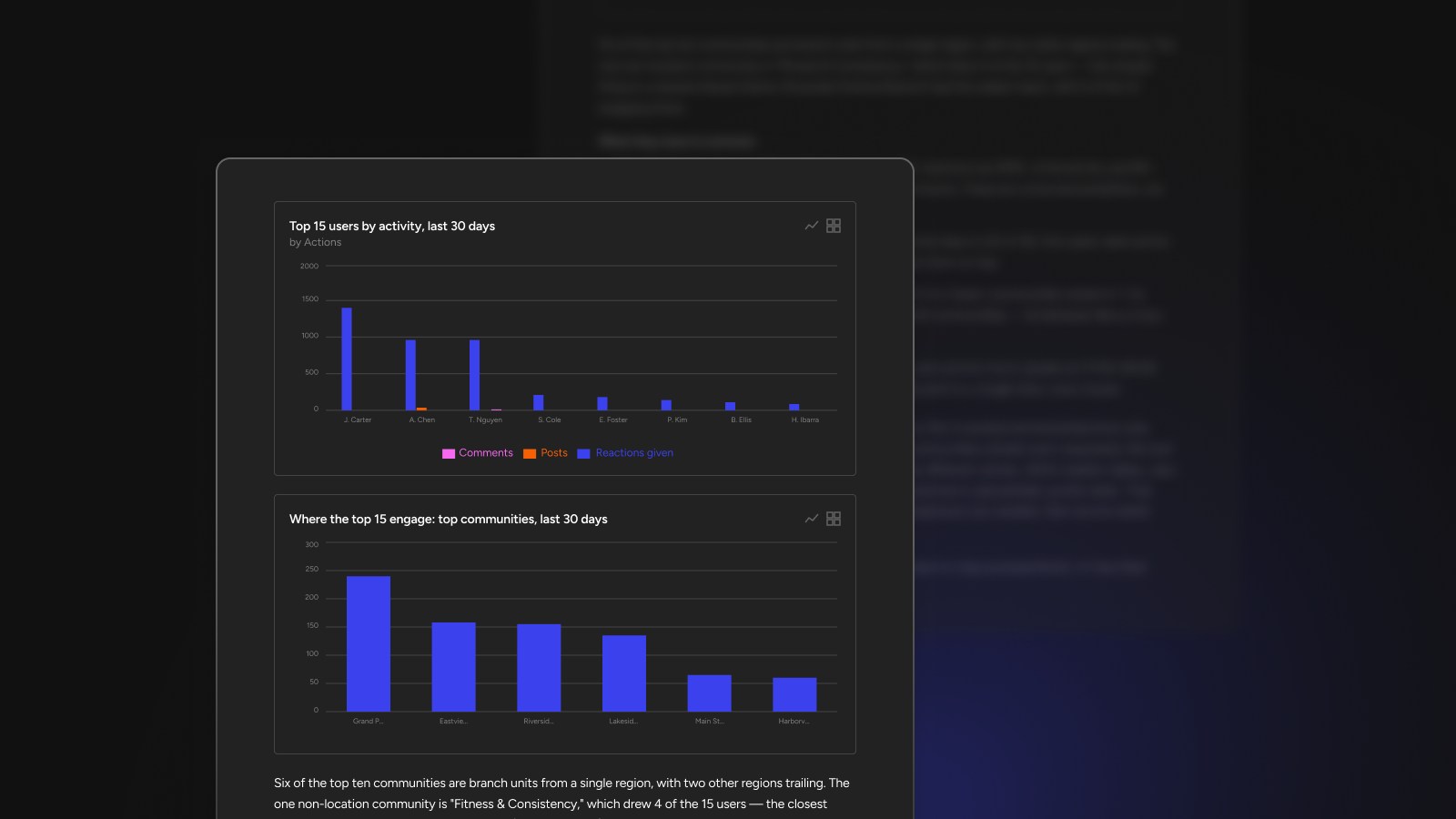Click the J. Carter axis label
This screenshot has width=1456, height=819.
pos(358,420)
